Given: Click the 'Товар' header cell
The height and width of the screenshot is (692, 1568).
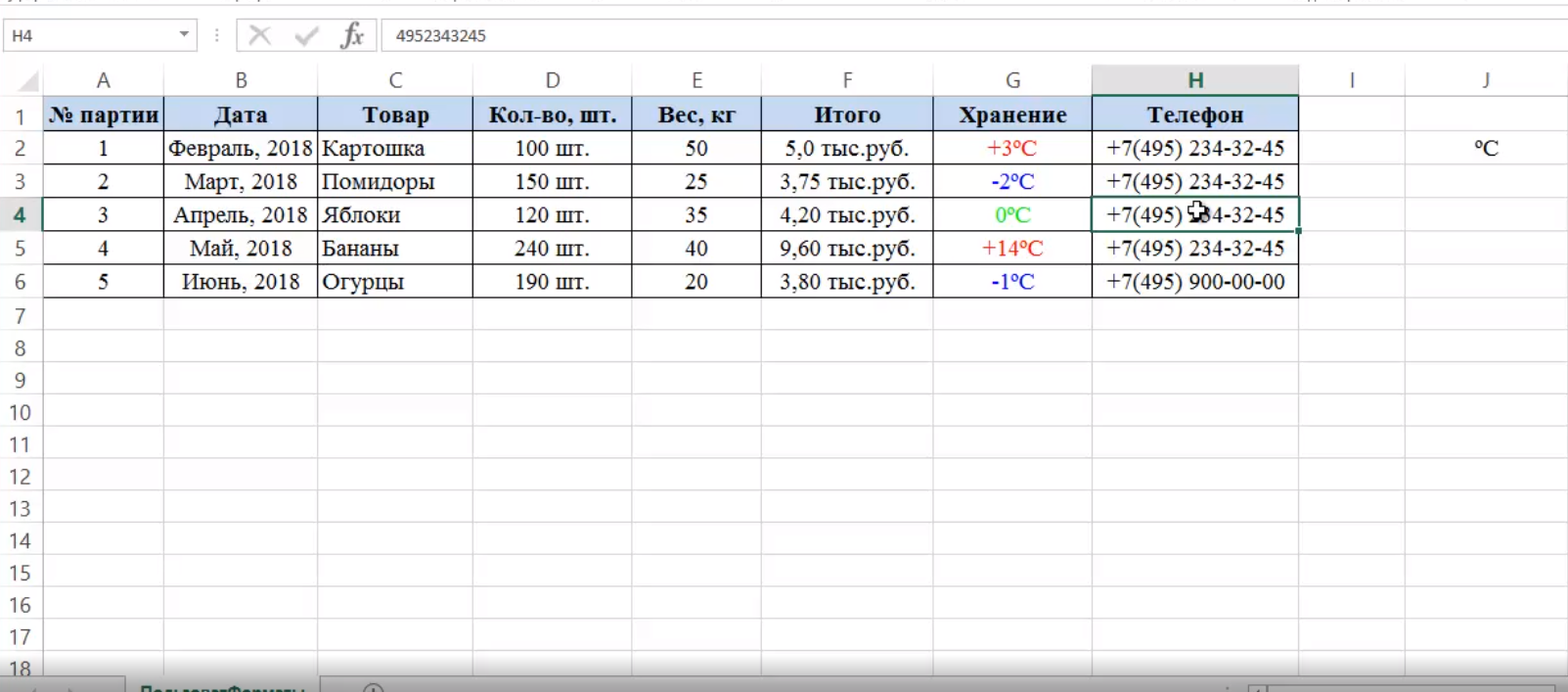Looking at the screenshot, I should (395, 115).
